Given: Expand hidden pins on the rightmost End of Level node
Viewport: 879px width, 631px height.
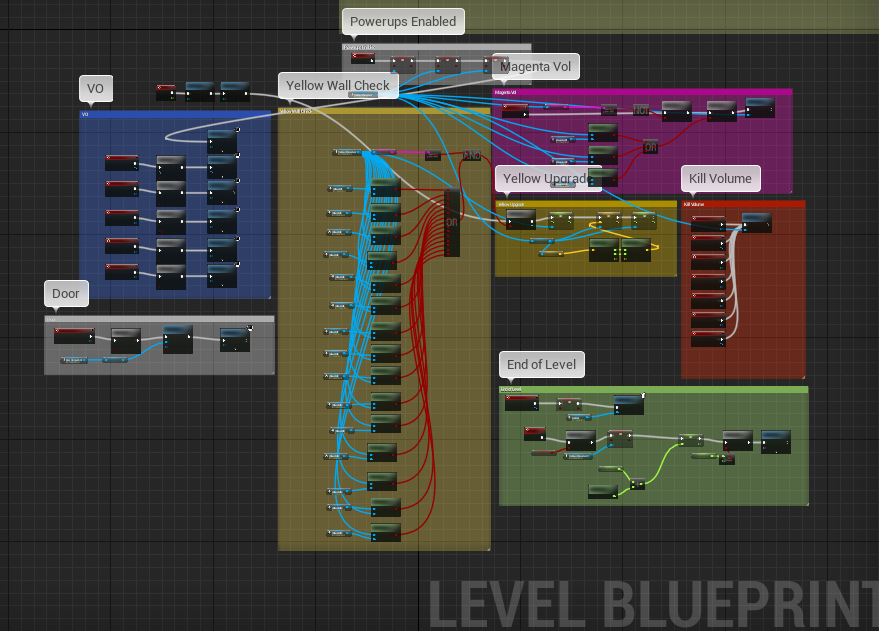Looking at the screenshot, I should tap(776, 452).
